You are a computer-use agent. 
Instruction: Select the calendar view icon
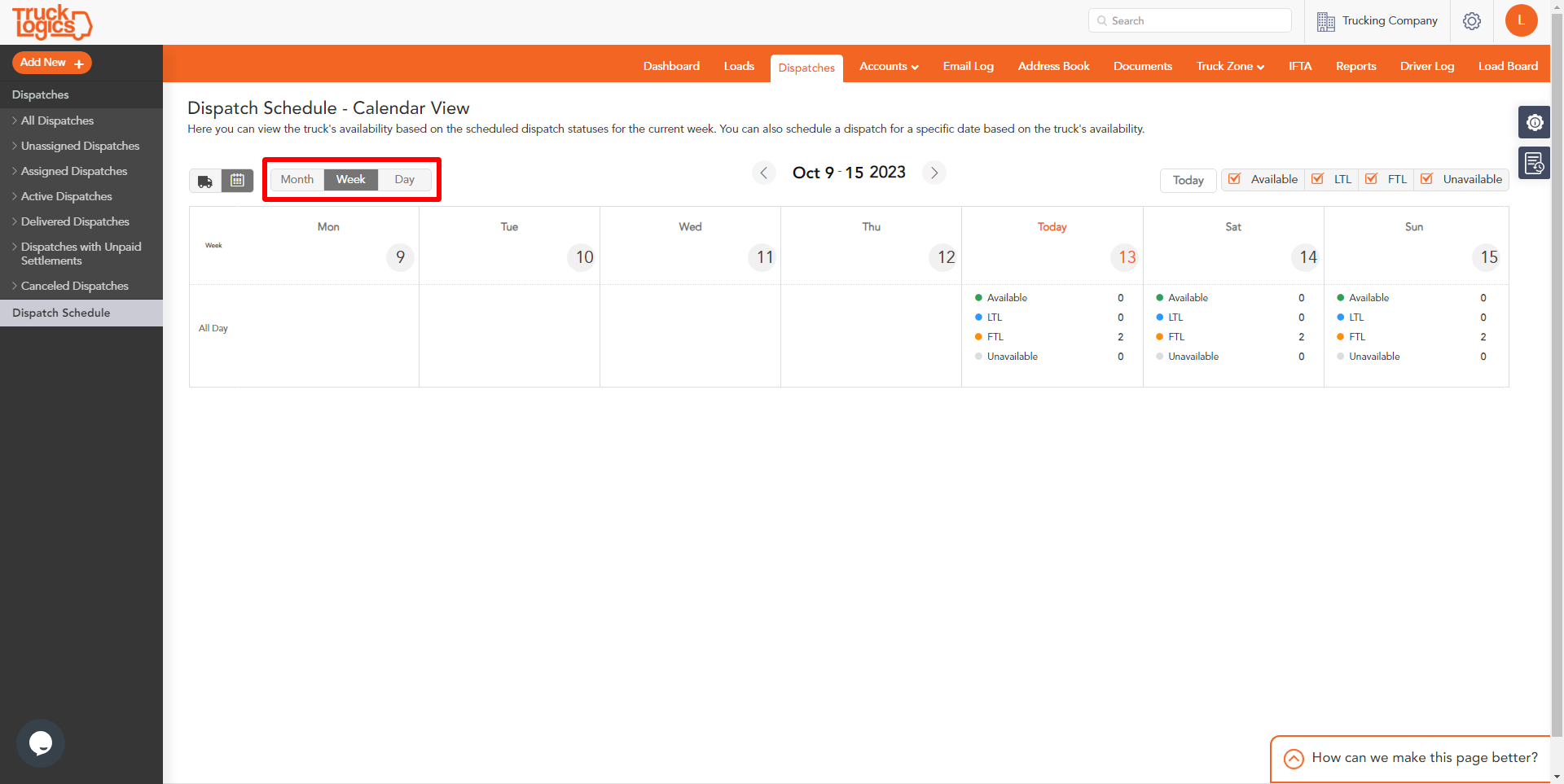(237, 180)
